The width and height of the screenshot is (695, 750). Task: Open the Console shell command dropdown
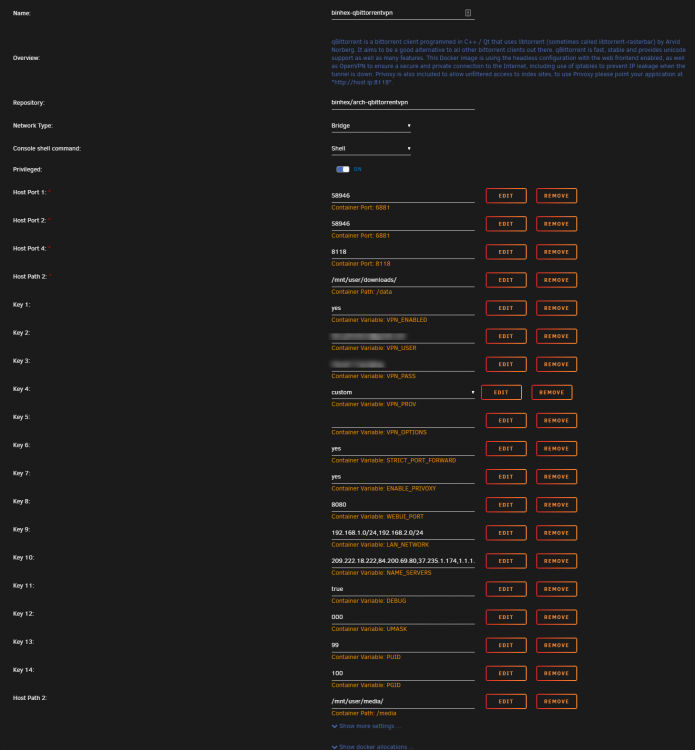click(371, 149)
